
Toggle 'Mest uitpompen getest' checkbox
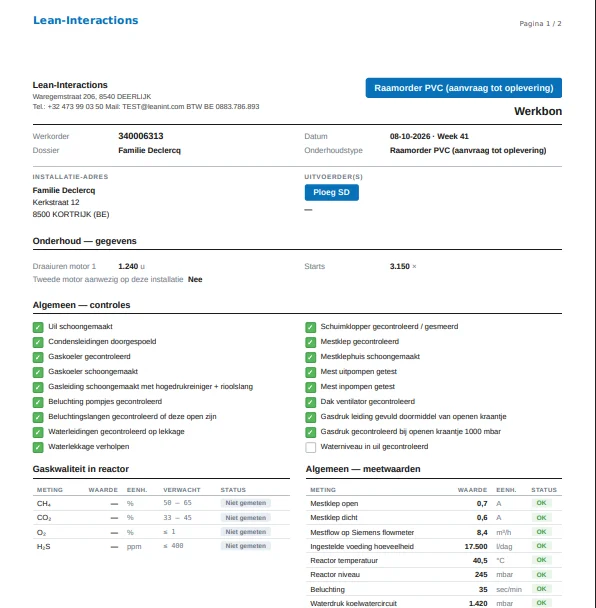(311, 372)
